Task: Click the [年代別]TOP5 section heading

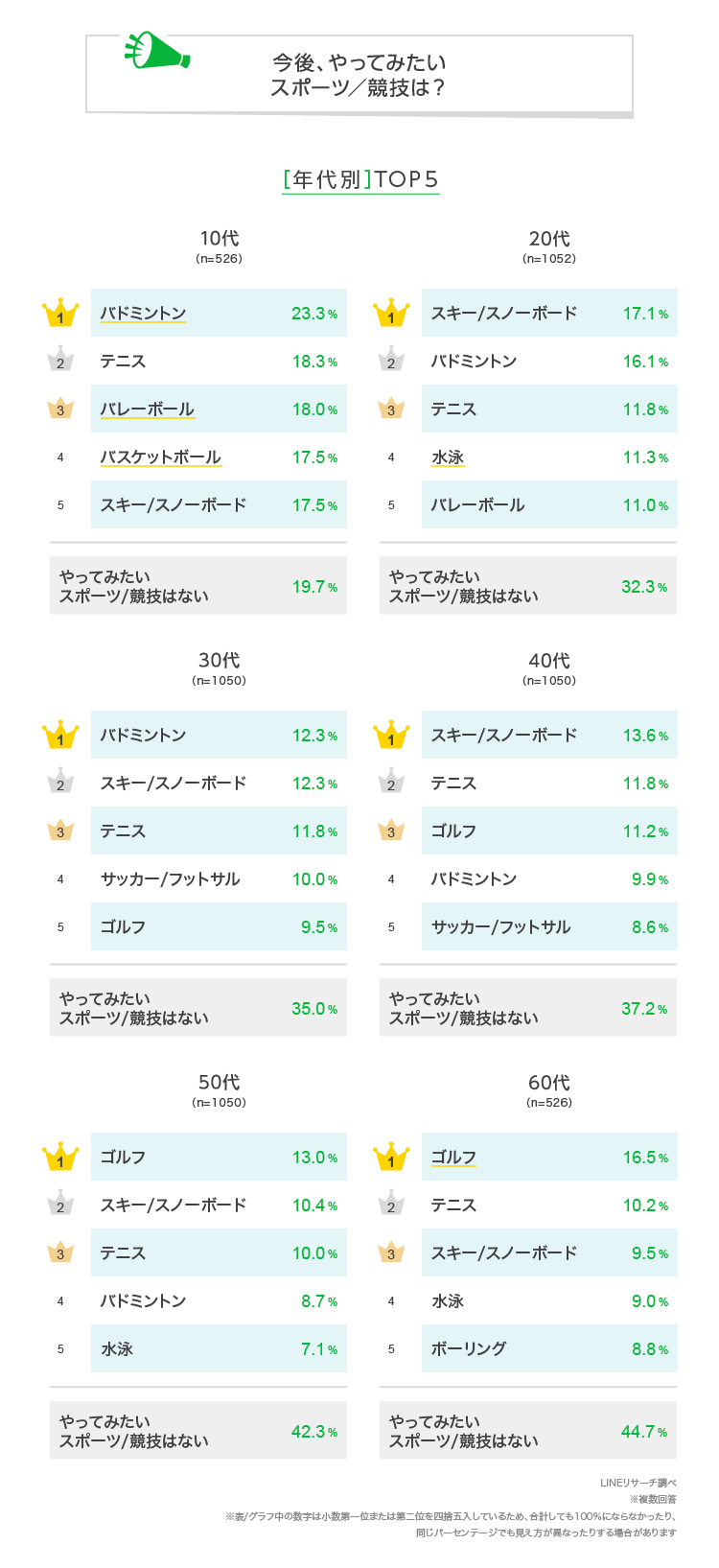Action: [360, 179]
